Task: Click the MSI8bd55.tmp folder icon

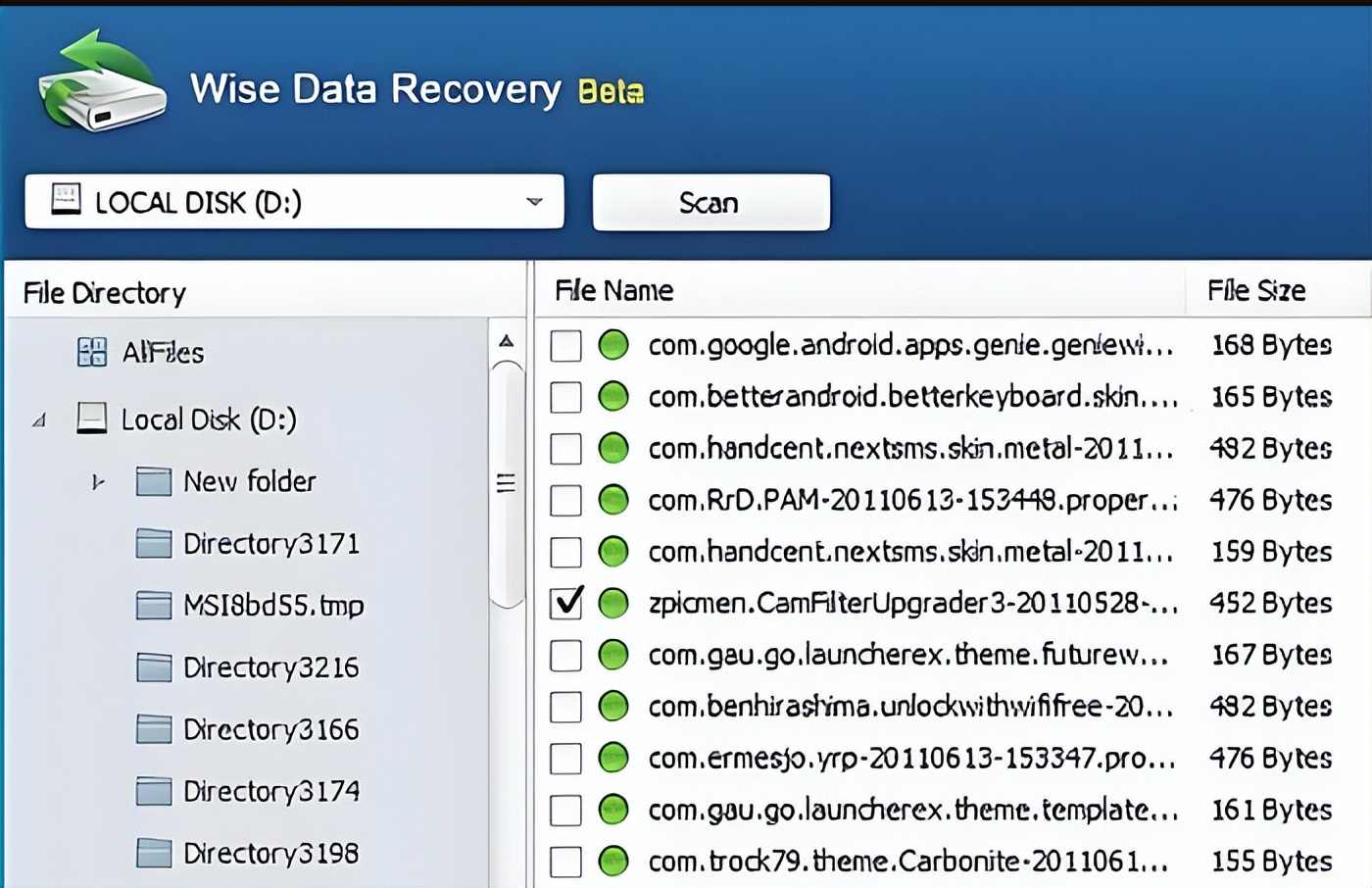Action: click(154, 606)
